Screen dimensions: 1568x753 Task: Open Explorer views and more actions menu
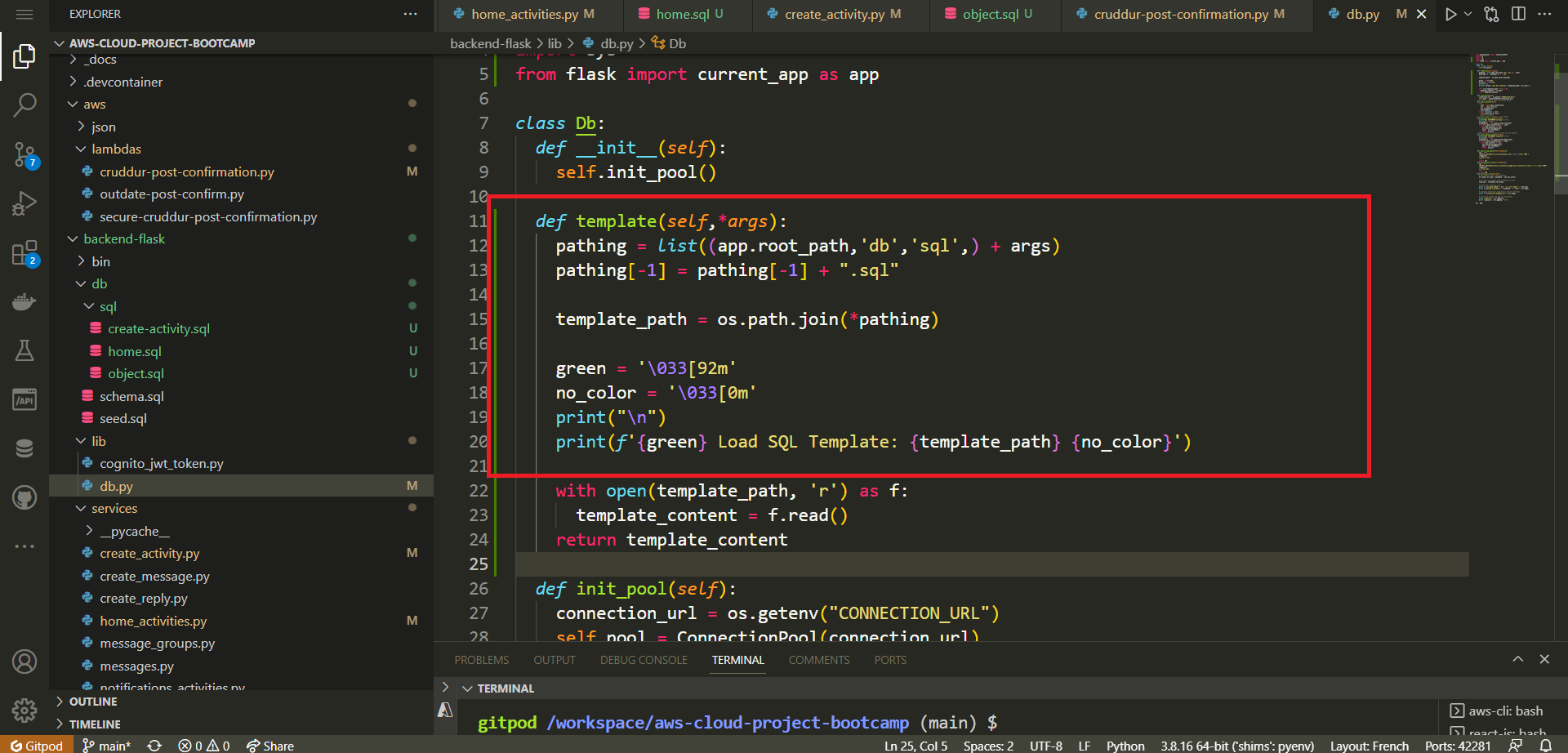point(410,14)
